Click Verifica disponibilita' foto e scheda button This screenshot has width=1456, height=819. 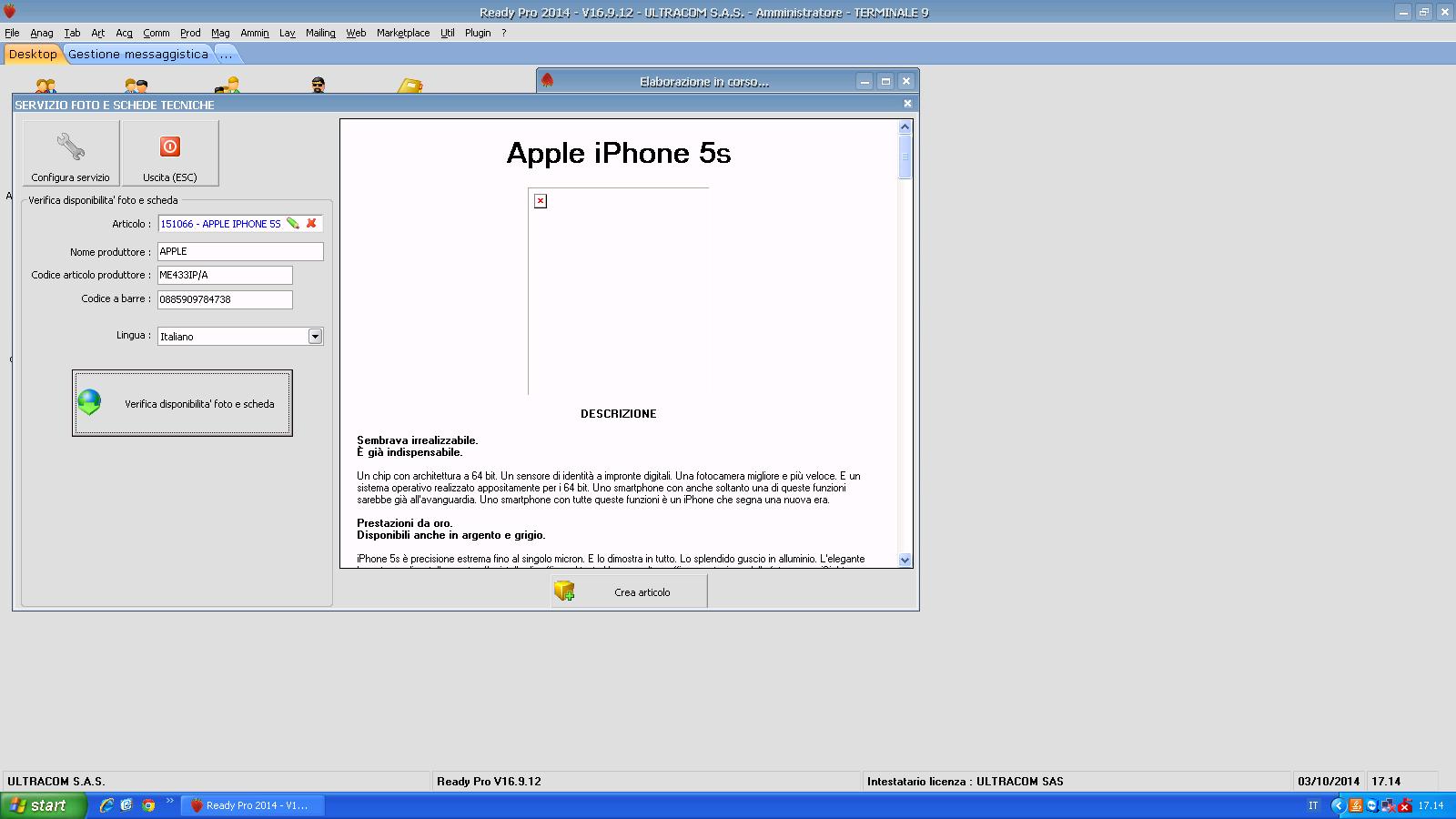point(182,403)
